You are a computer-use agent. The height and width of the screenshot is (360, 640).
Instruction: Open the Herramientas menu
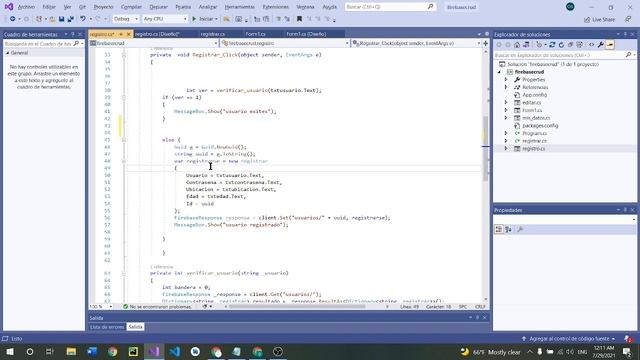point(239,7)
